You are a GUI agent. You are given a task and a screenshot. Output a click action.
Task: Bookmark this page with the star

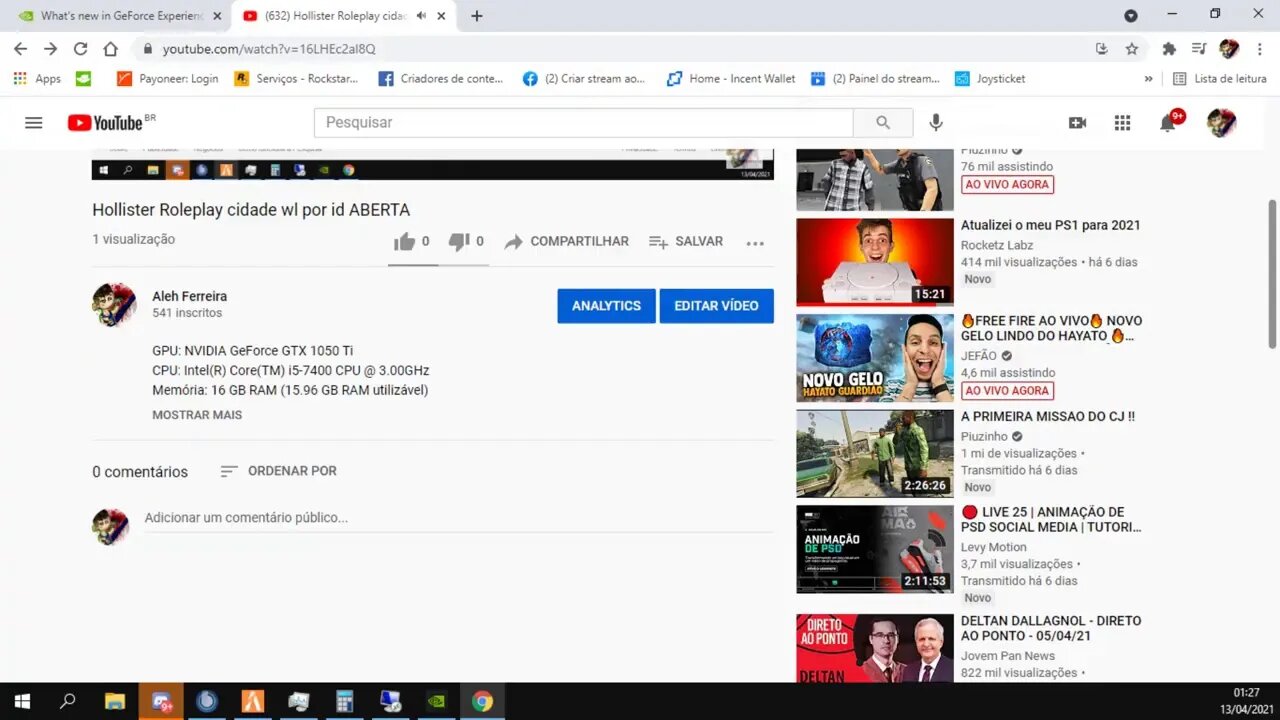point(1132,48)
